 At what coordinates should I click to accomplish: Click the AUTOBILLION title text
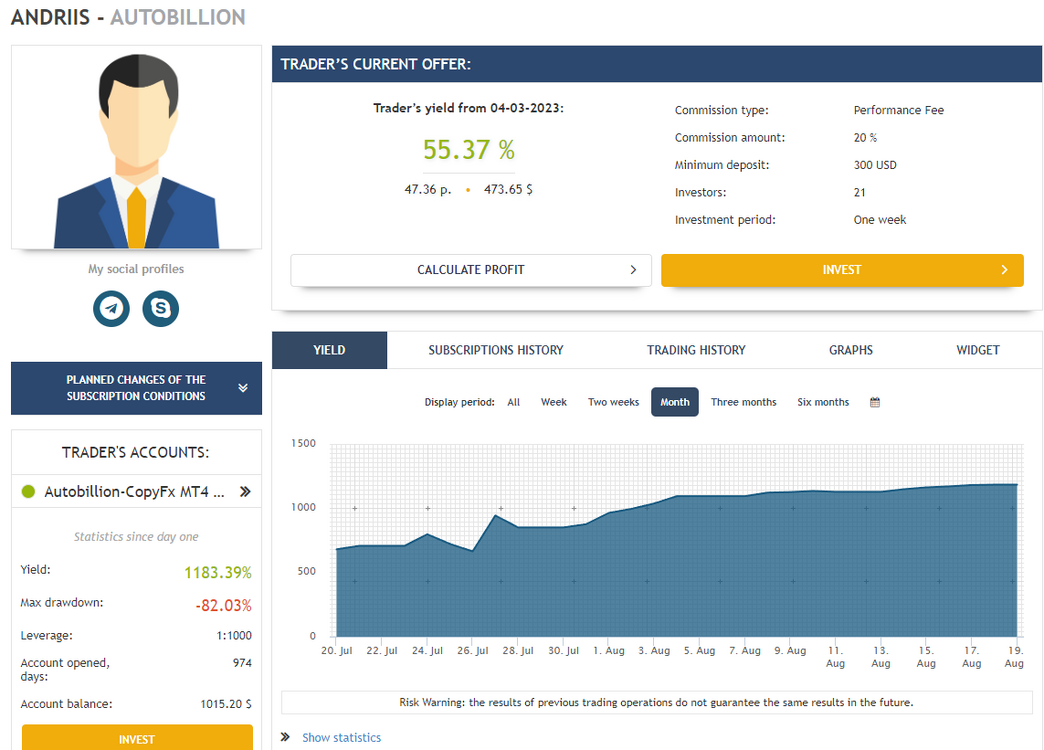pos(178,17)
